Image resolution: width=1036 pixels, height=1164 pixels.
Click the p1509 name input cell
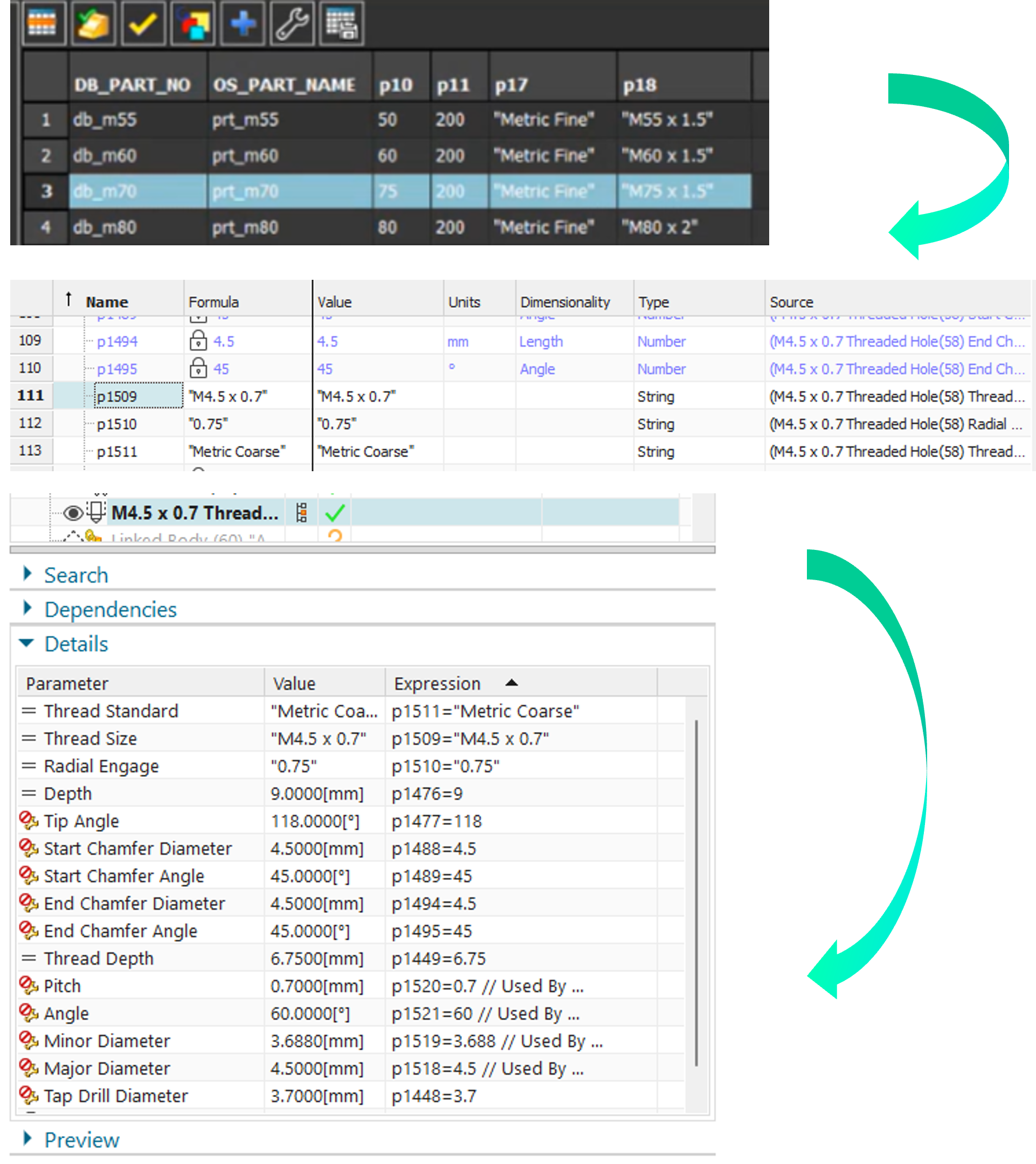[139, 396]
